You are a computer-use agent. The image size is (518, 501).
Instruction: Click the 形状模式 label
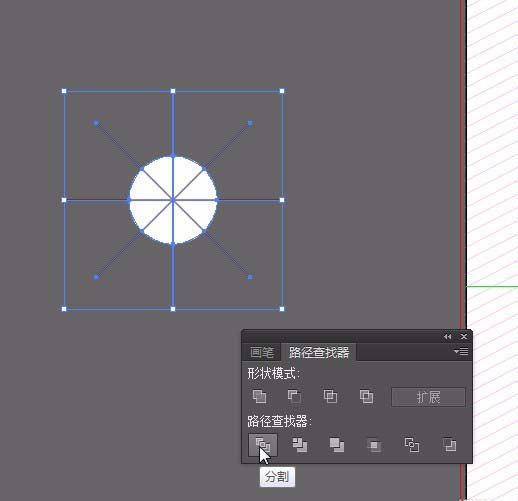click(x=273, y=373)
